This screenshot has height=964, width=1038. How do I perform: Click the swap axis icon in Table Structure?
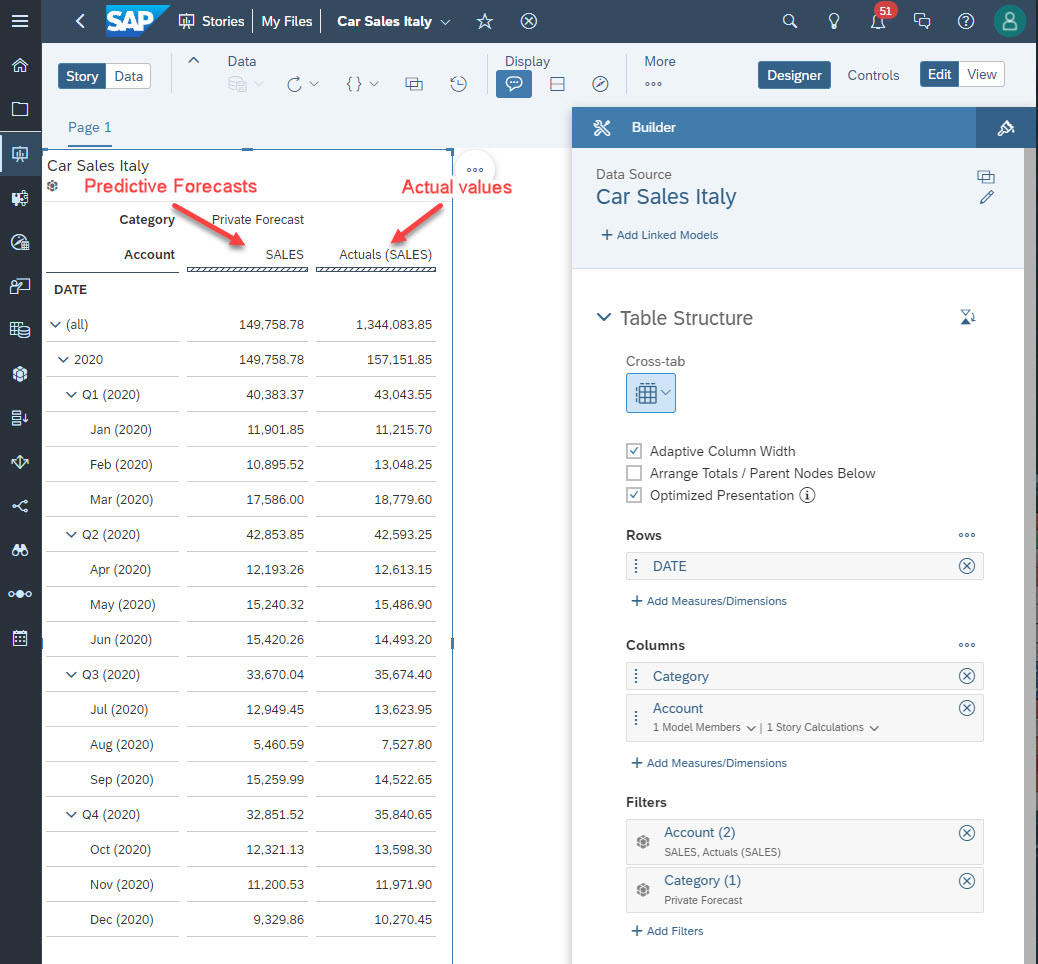(967, 317)
